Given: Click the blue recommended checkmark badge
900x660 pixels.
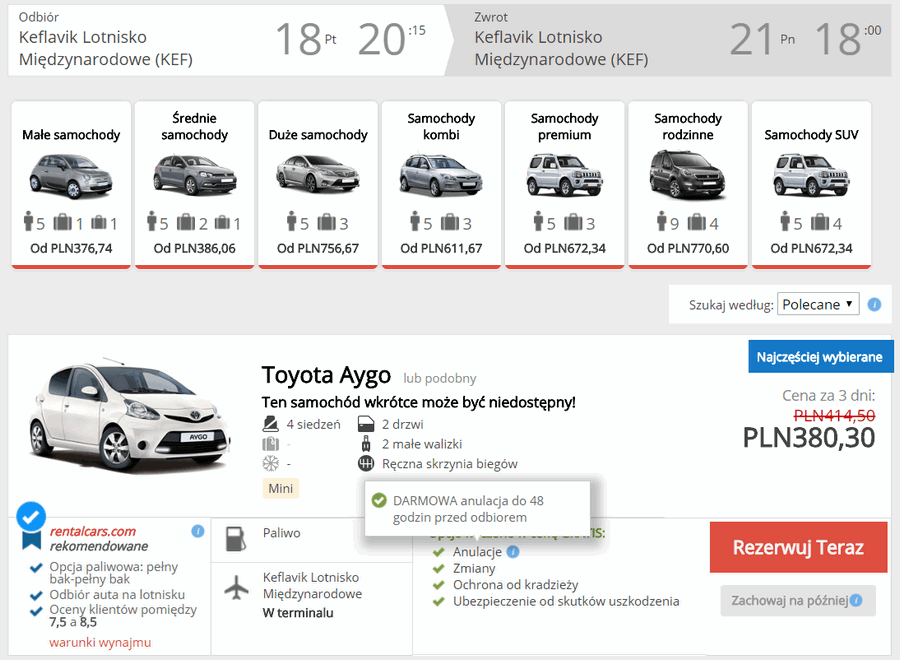Looking at the screenshot, I should click(32, 518).
